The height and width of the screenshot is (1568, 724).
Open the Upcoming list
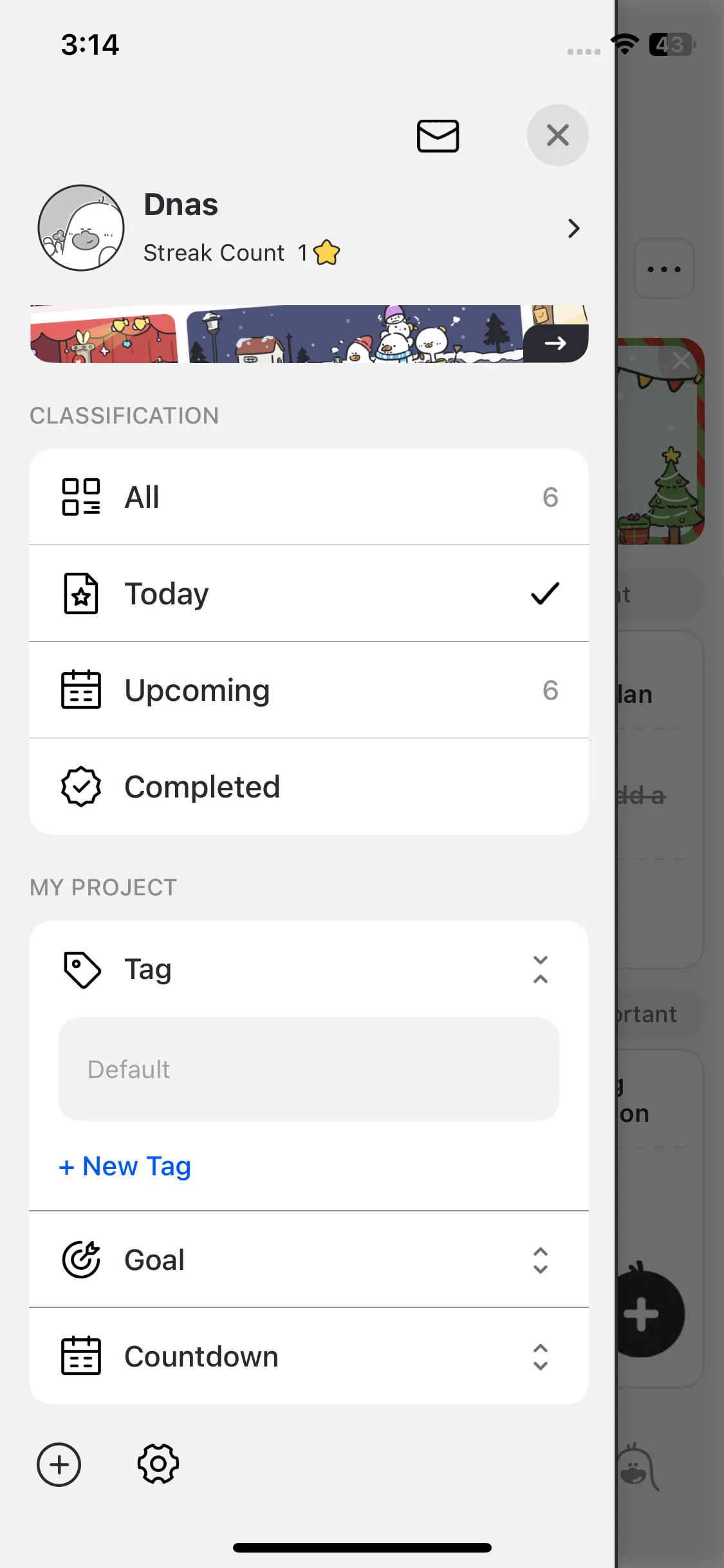coord(309,690)
